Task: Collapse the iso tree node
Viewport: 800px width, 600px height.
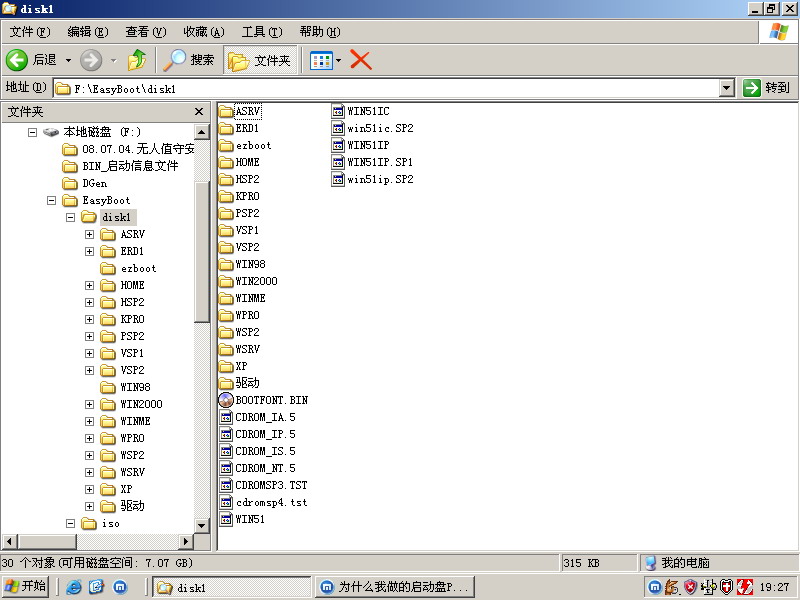Action: coord(70,523)
